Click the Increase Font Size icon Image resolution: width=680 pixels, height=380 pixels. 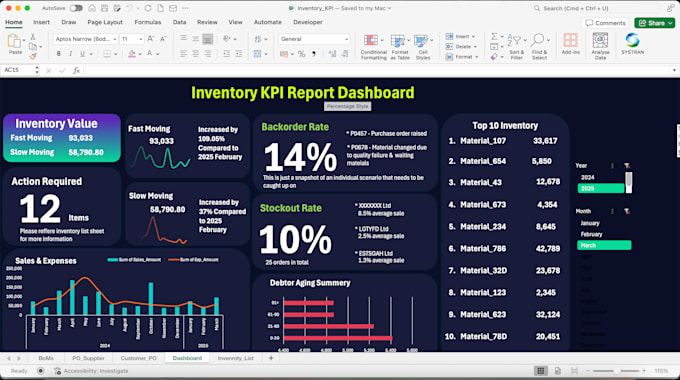(x=150, y=39)
